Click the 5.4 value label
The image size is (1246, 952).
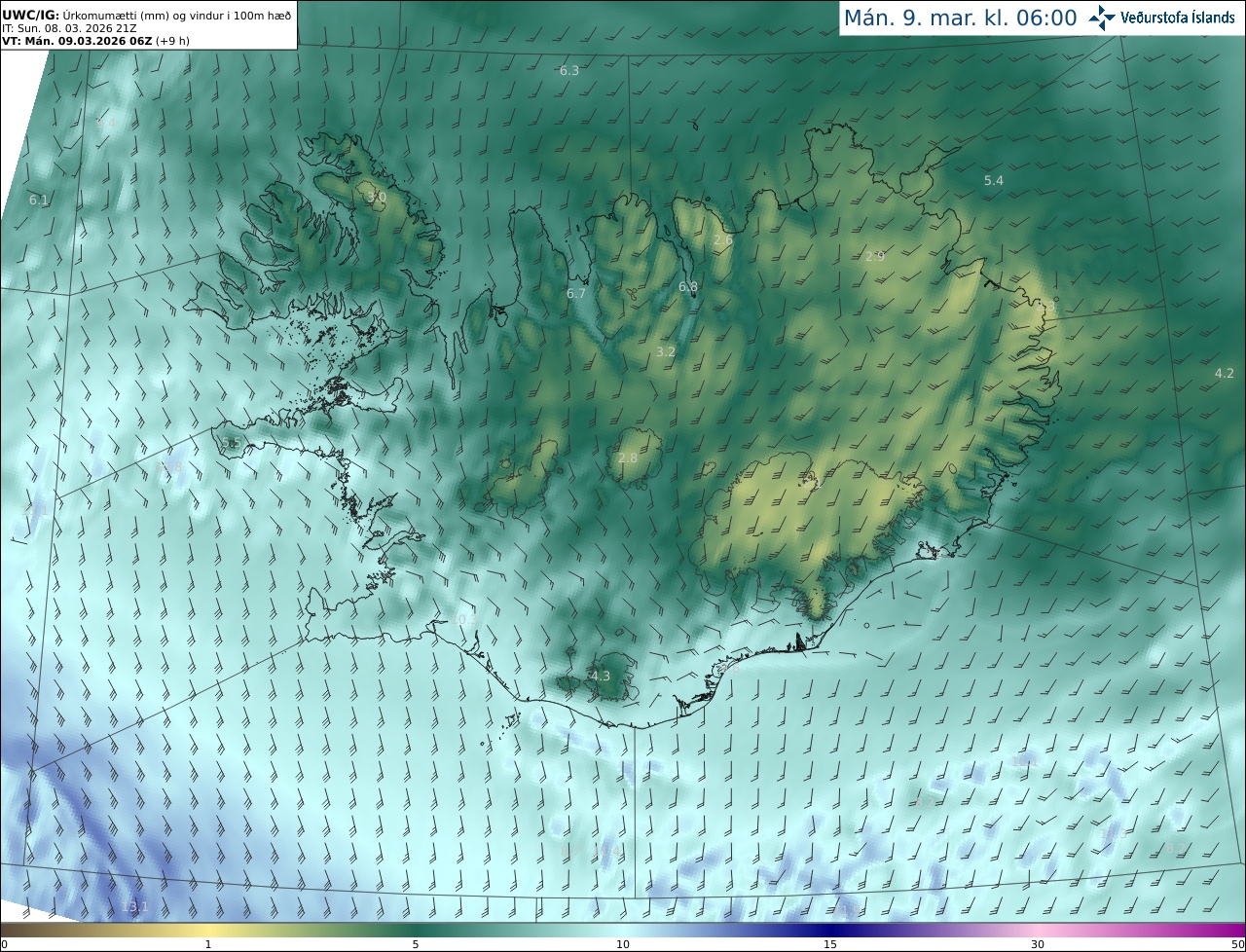[994, 180]
